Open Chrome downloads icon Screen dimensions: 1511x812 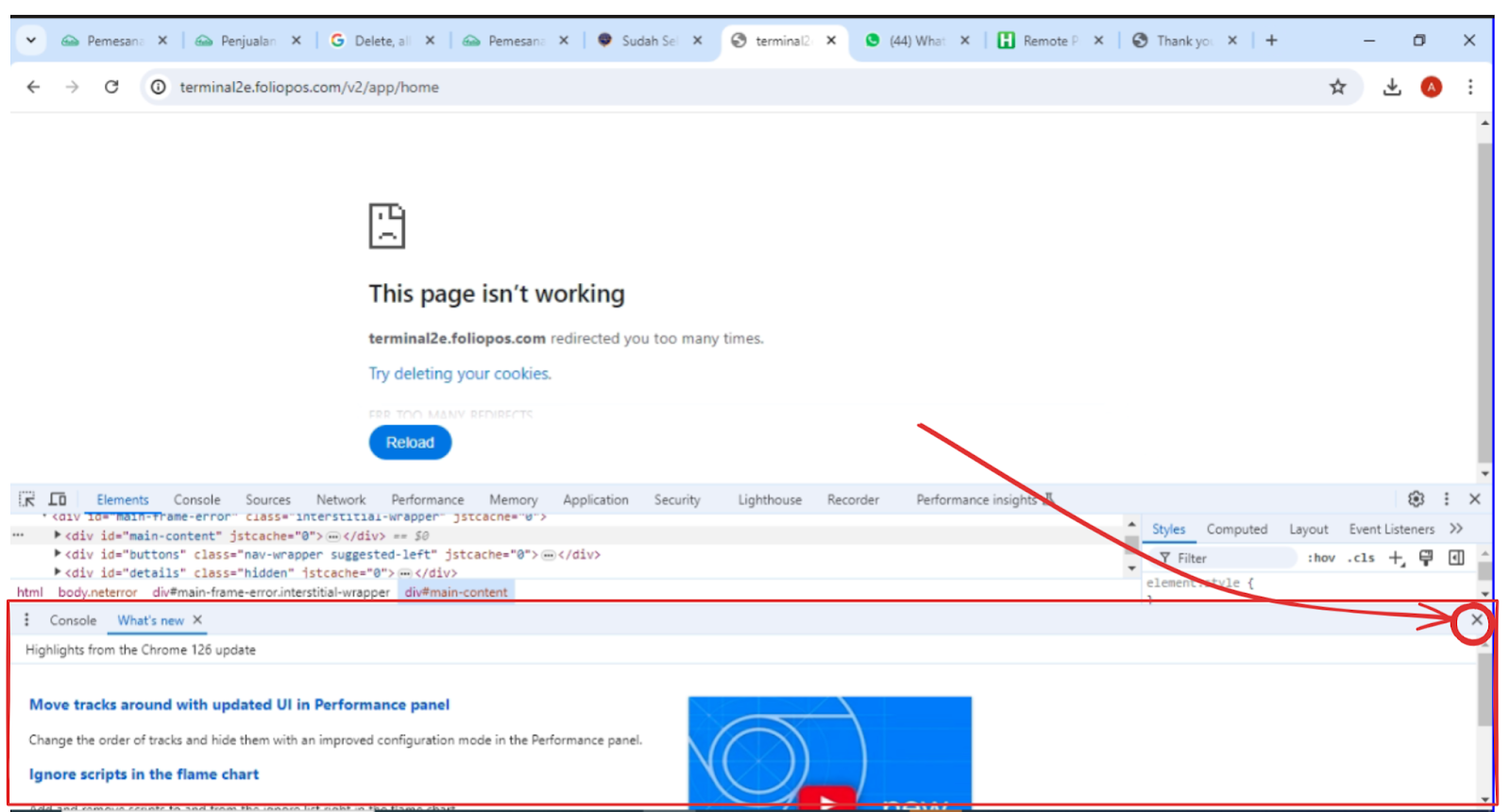point(1392,87)
